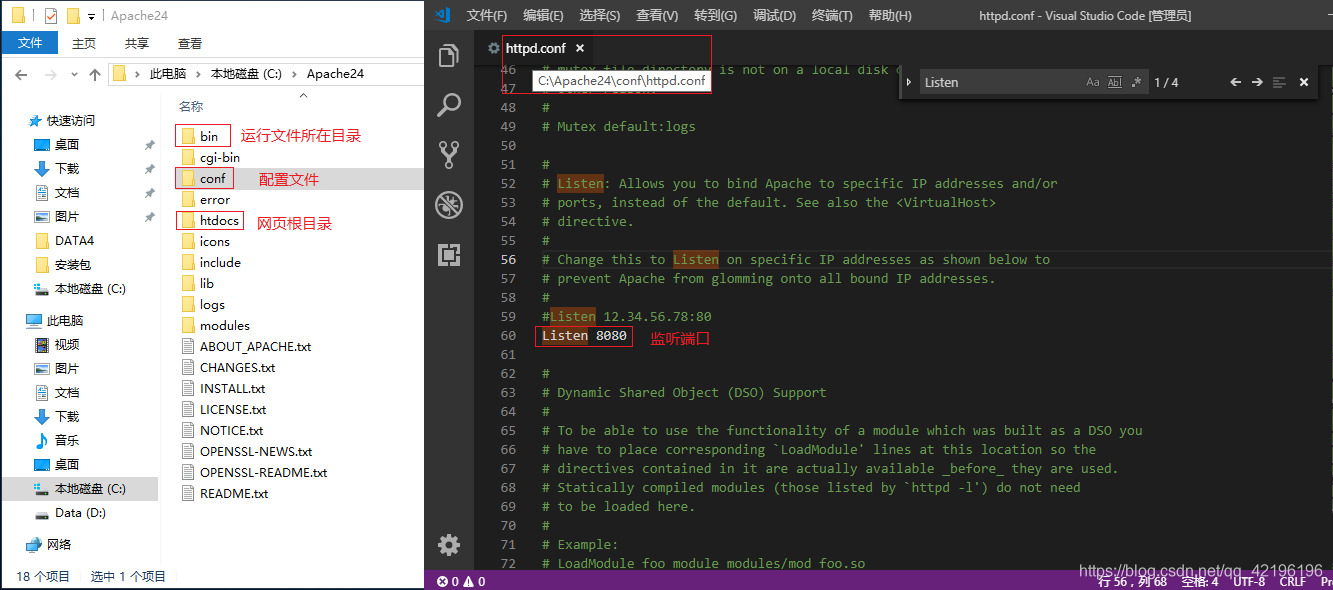The height and width of the screenshot is (590, 1333).
Task: Open the Explorer view in VS Code activity bar
Action: (x=449, y=56)
